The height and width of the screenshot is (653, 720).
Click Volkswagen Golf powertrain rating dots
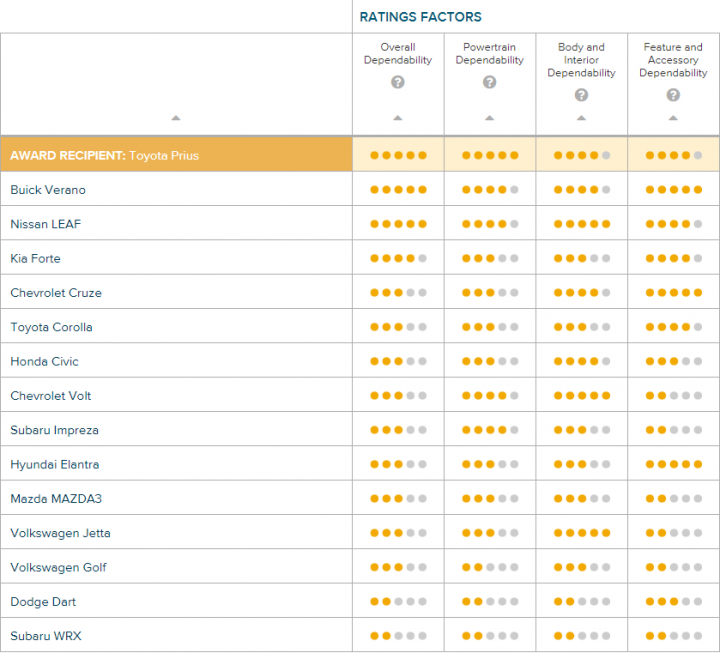(x=490, y=568)
